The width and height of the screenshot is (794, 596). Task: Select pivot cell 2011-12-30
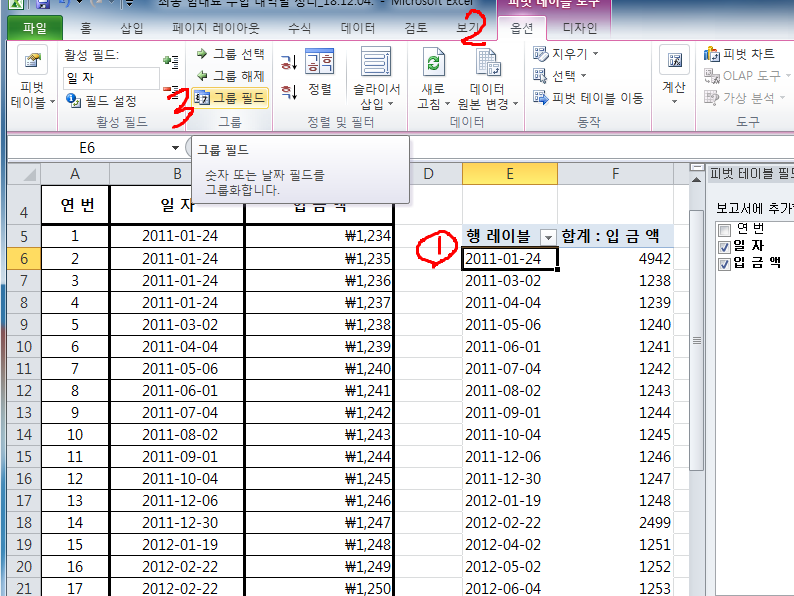(x=509, y=479)
